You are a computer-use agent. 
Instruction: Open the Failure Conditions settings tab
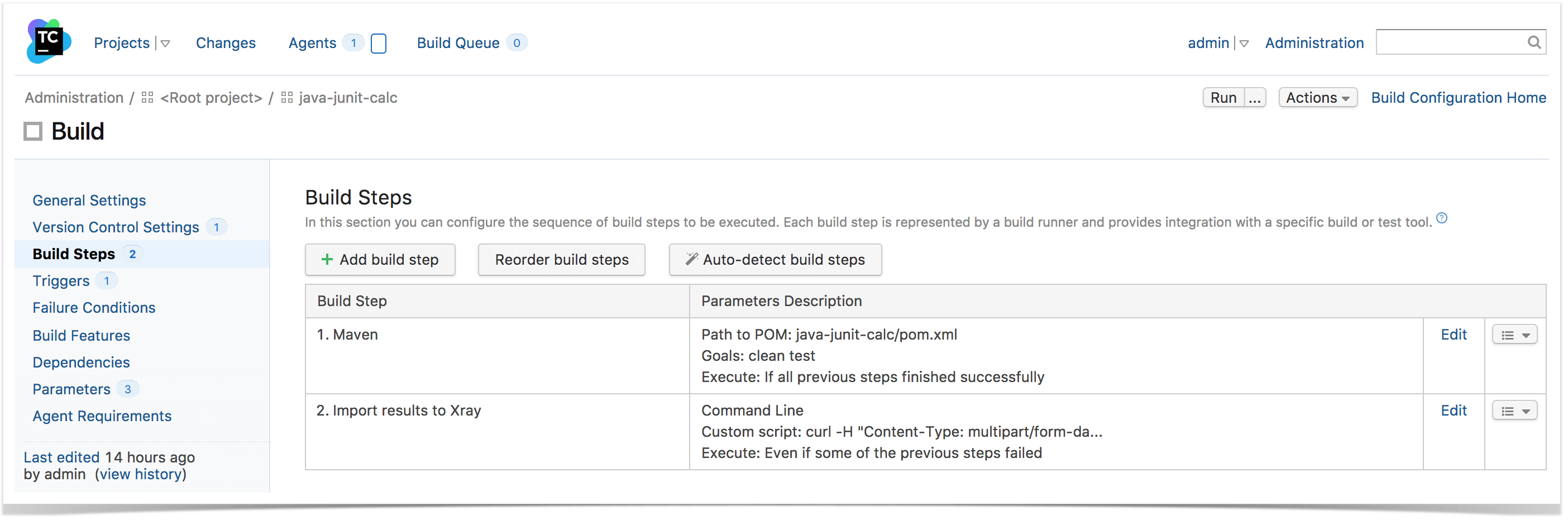[x=94, y=308]
